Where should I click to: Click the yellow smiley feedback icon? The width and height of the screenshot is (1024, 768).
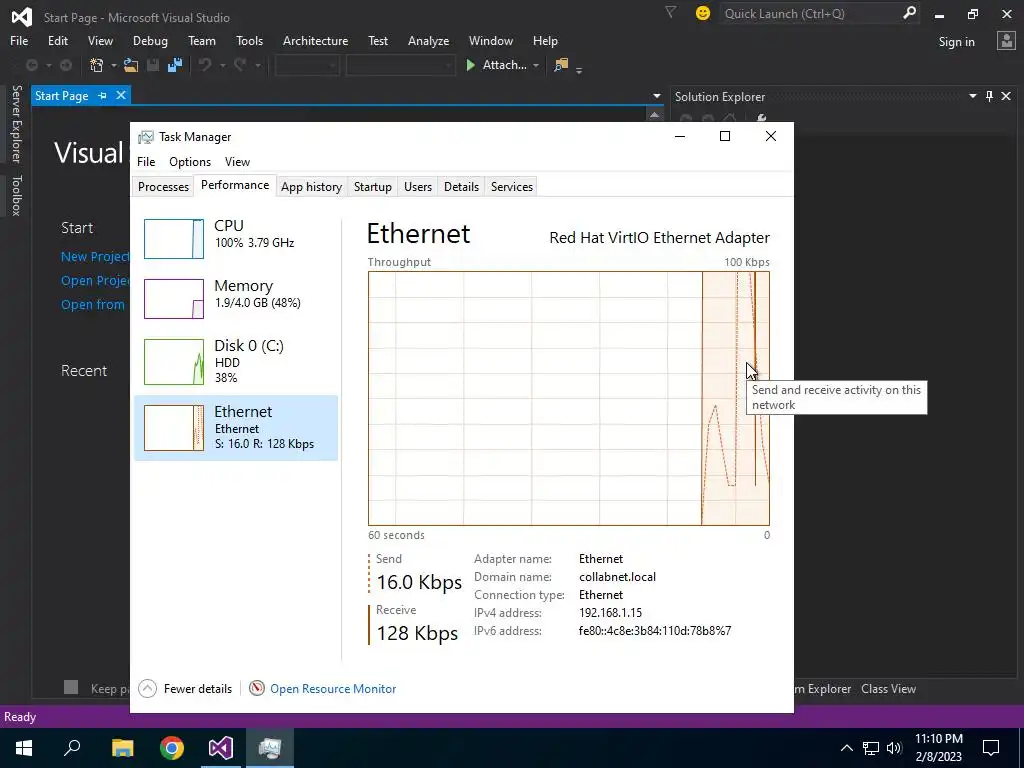point(703,13)
